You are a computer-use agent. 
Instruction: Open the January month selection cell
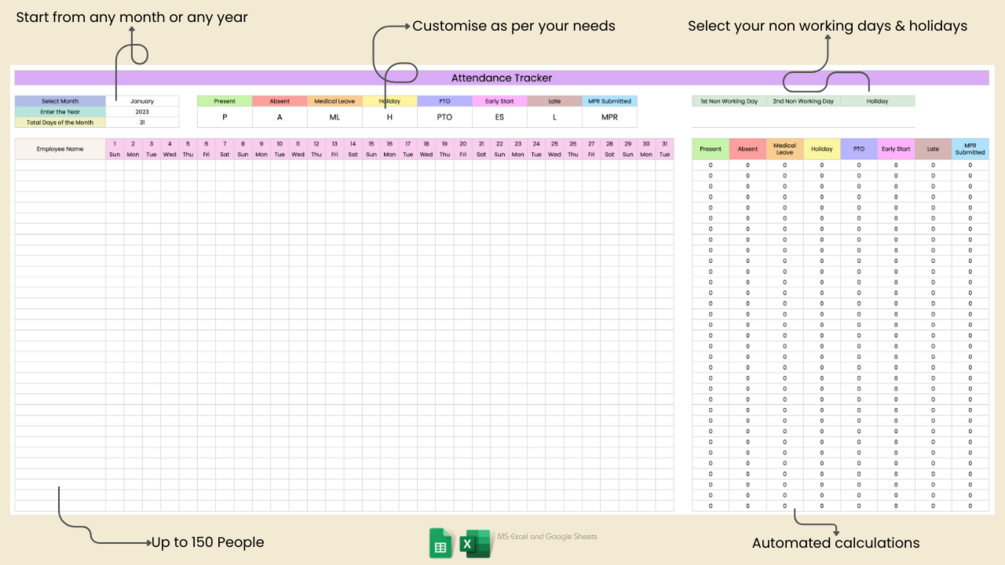[142, 101]
